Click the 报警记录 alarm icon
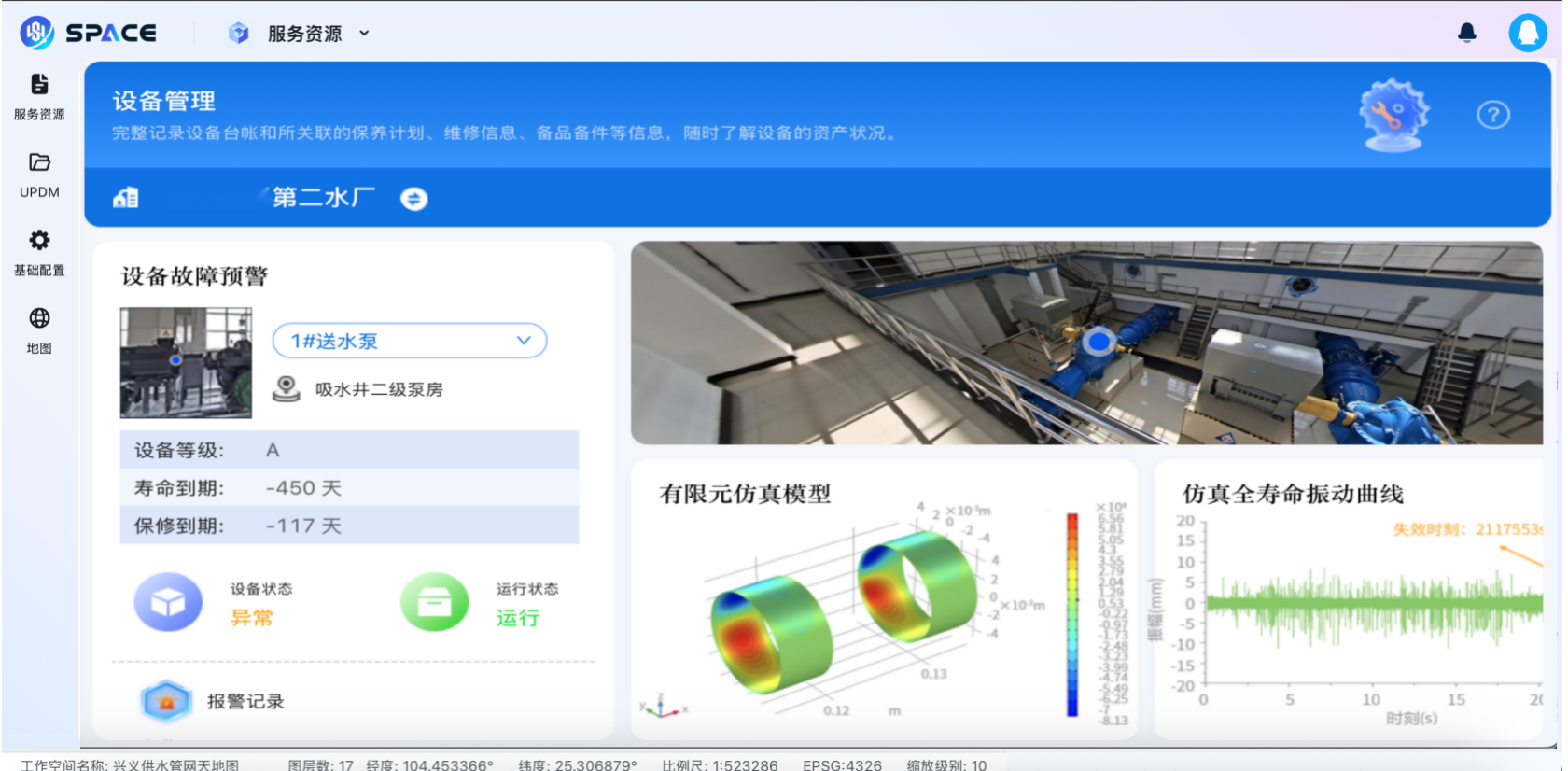 click(x=167, y=701)
